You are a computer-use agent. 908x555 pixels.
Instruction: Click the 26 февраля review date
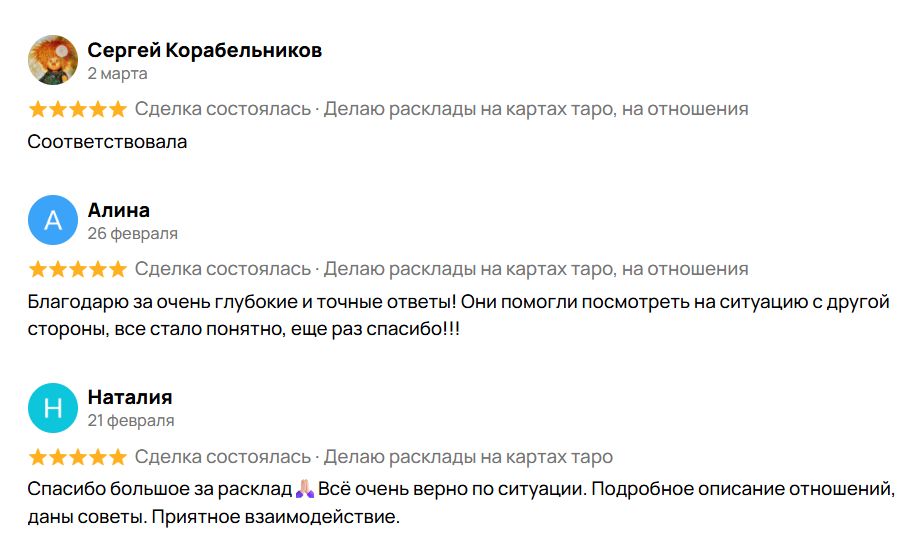tap(132, 233)
